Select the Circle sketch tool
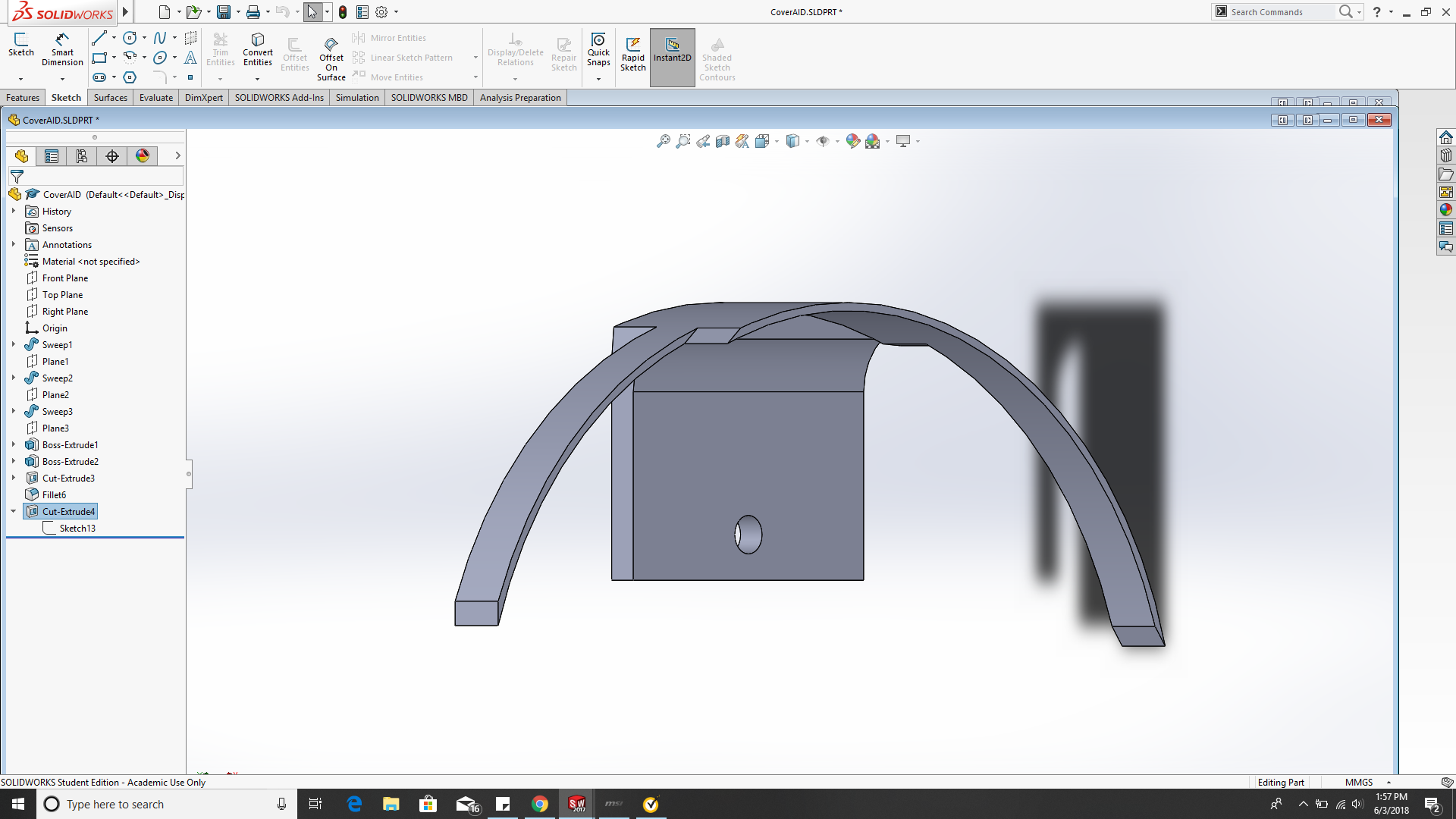 130,38
